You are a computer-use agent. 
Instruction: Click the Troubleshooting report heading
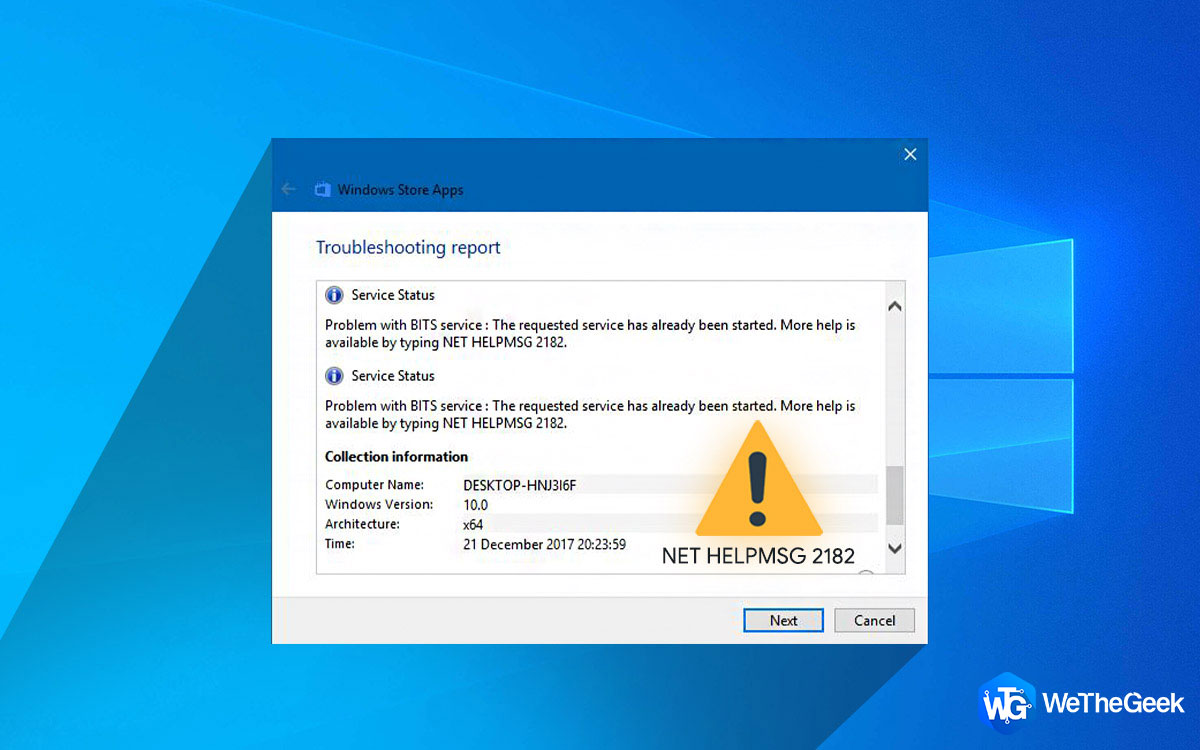[x=408, y=247]
